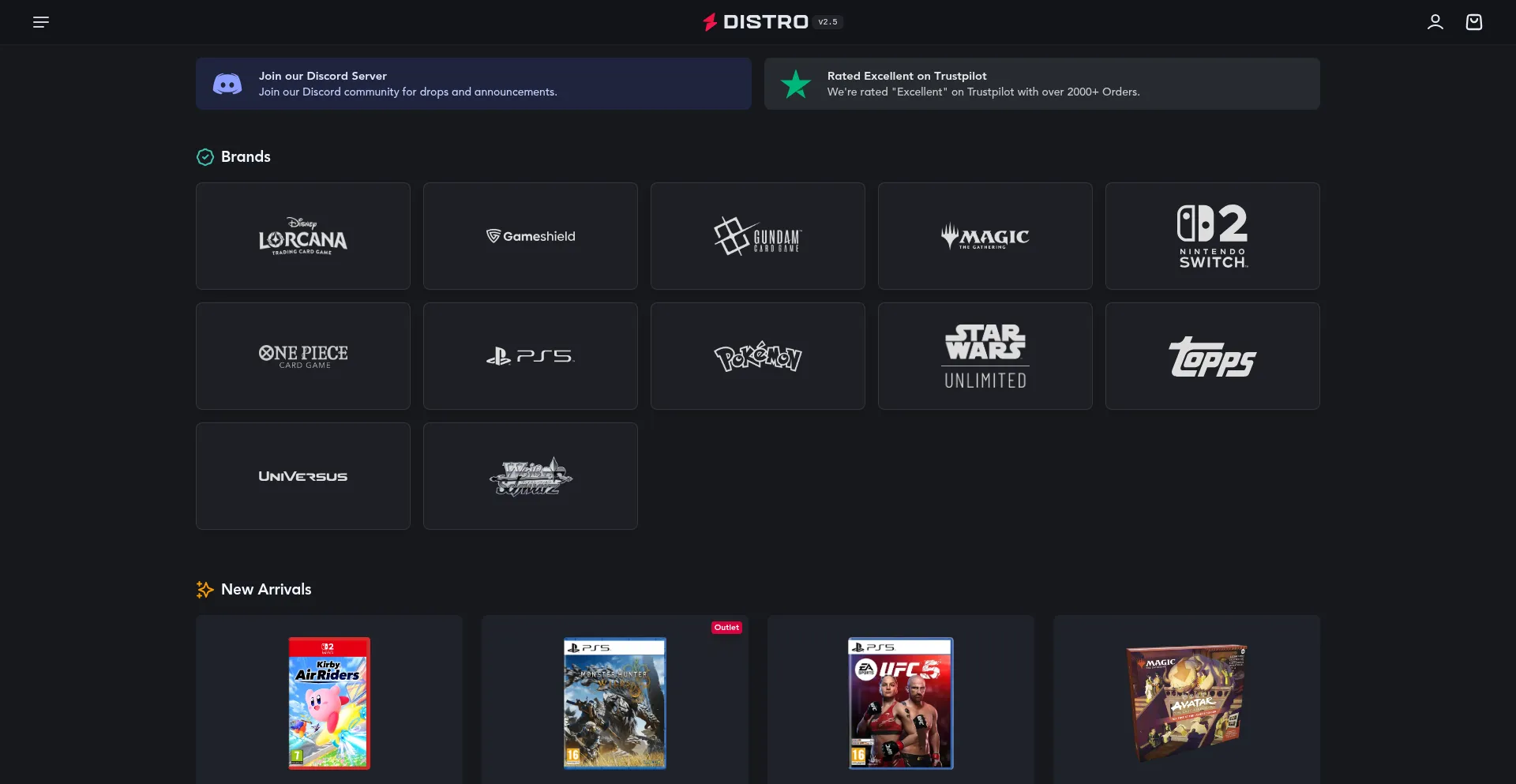The width and height of the screenshot is (1516, 784).
Task: View the UFC 5 PS5 game
Action: click(900, 703)
